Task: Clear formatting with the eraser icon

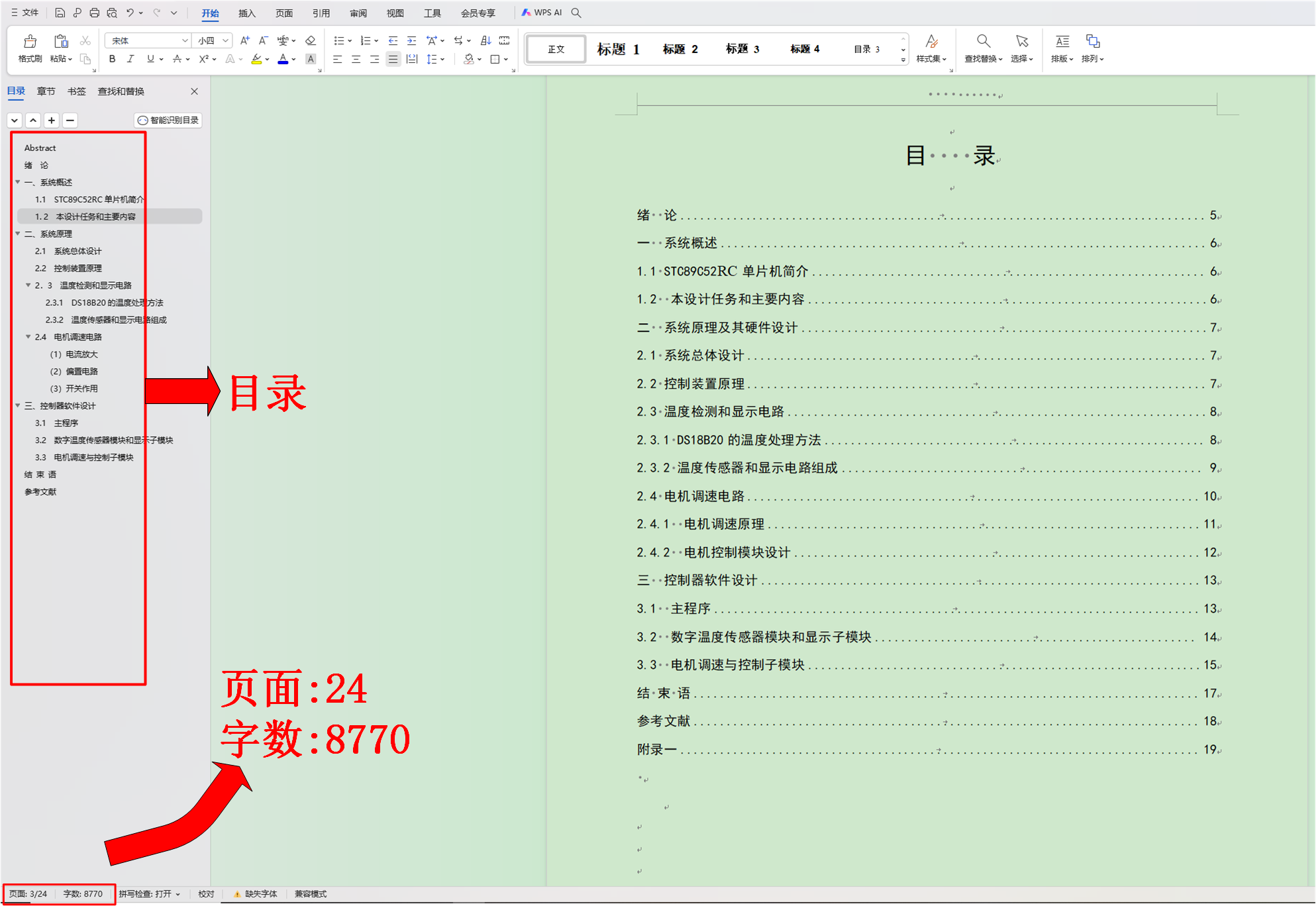Action: [310, 40]
